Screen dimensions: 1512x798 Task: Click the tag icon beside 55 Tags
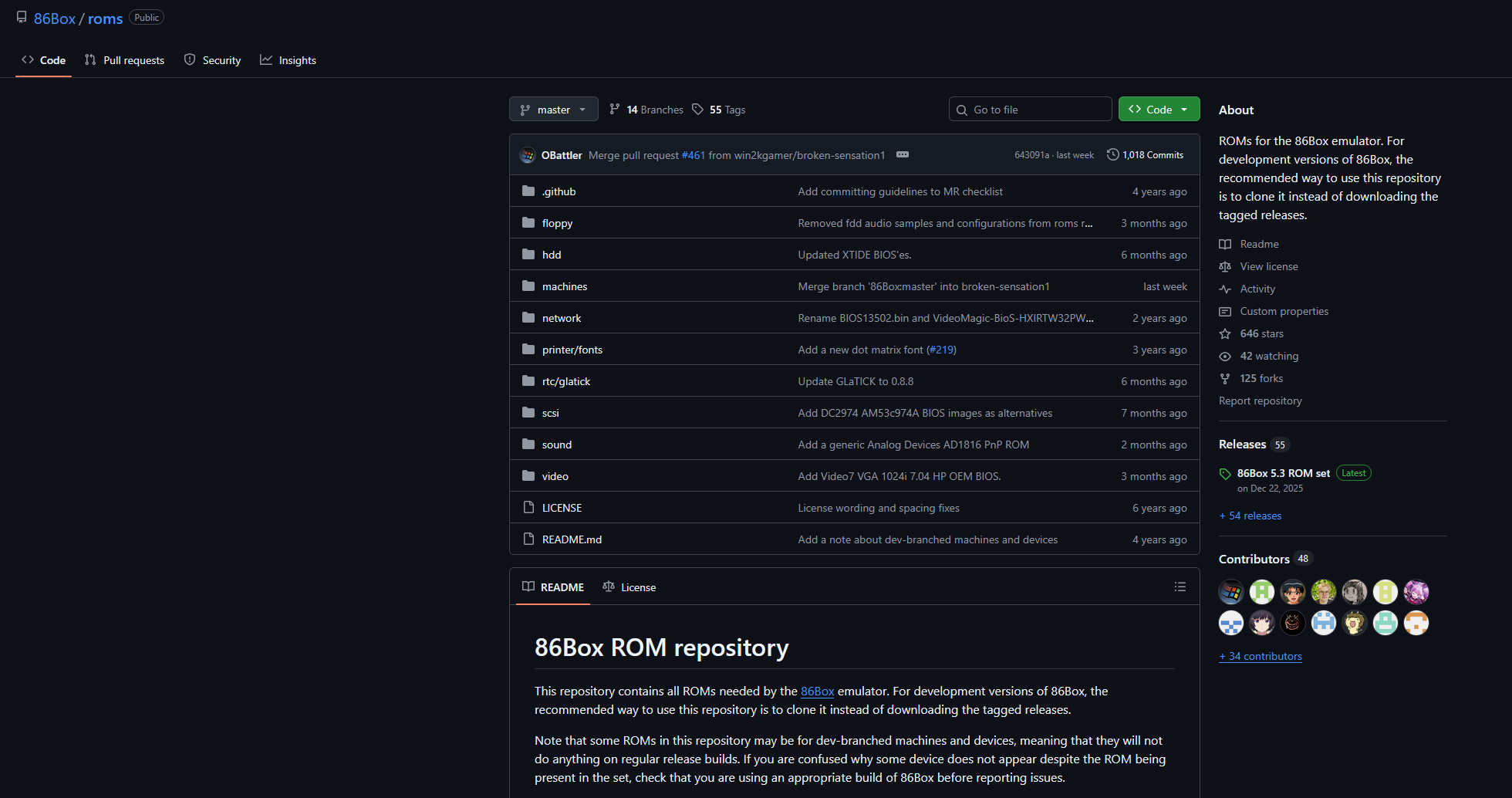698,110
